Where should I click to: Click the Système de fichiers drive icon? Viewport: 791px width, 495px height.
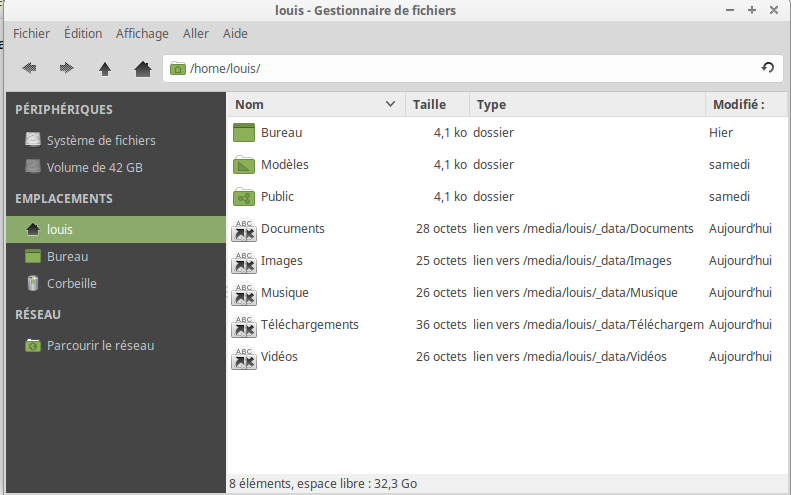pyautogui.click(x=33, y=140)
